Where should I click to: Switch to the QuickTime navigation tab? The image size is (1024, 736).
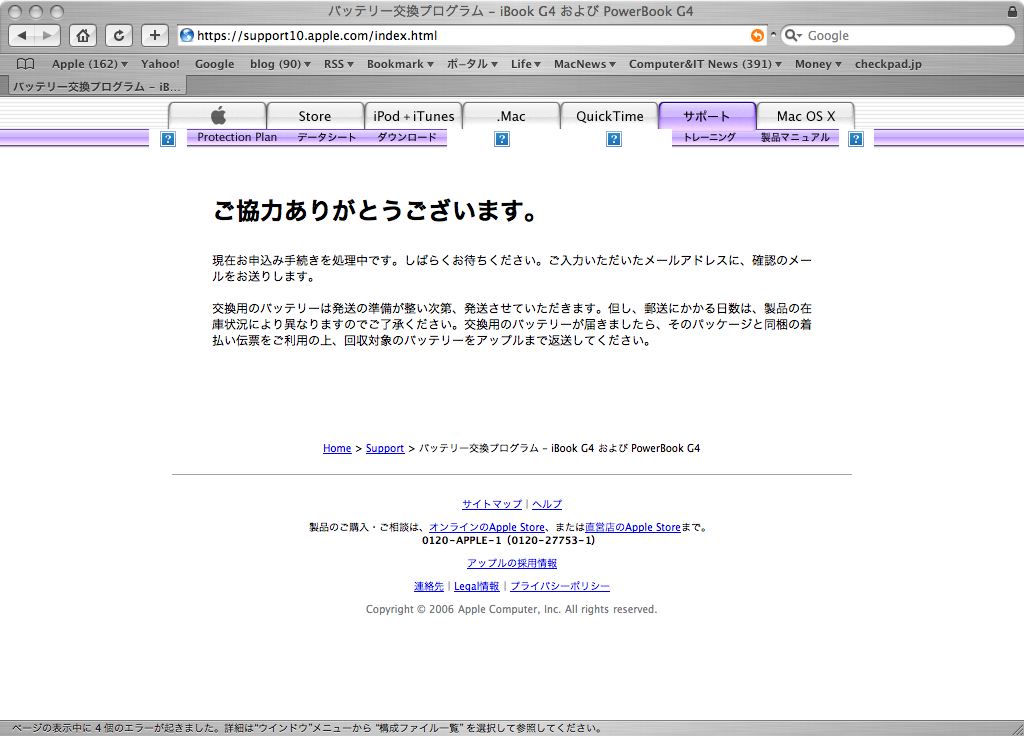pyautogui.click(x=609, y=116)
